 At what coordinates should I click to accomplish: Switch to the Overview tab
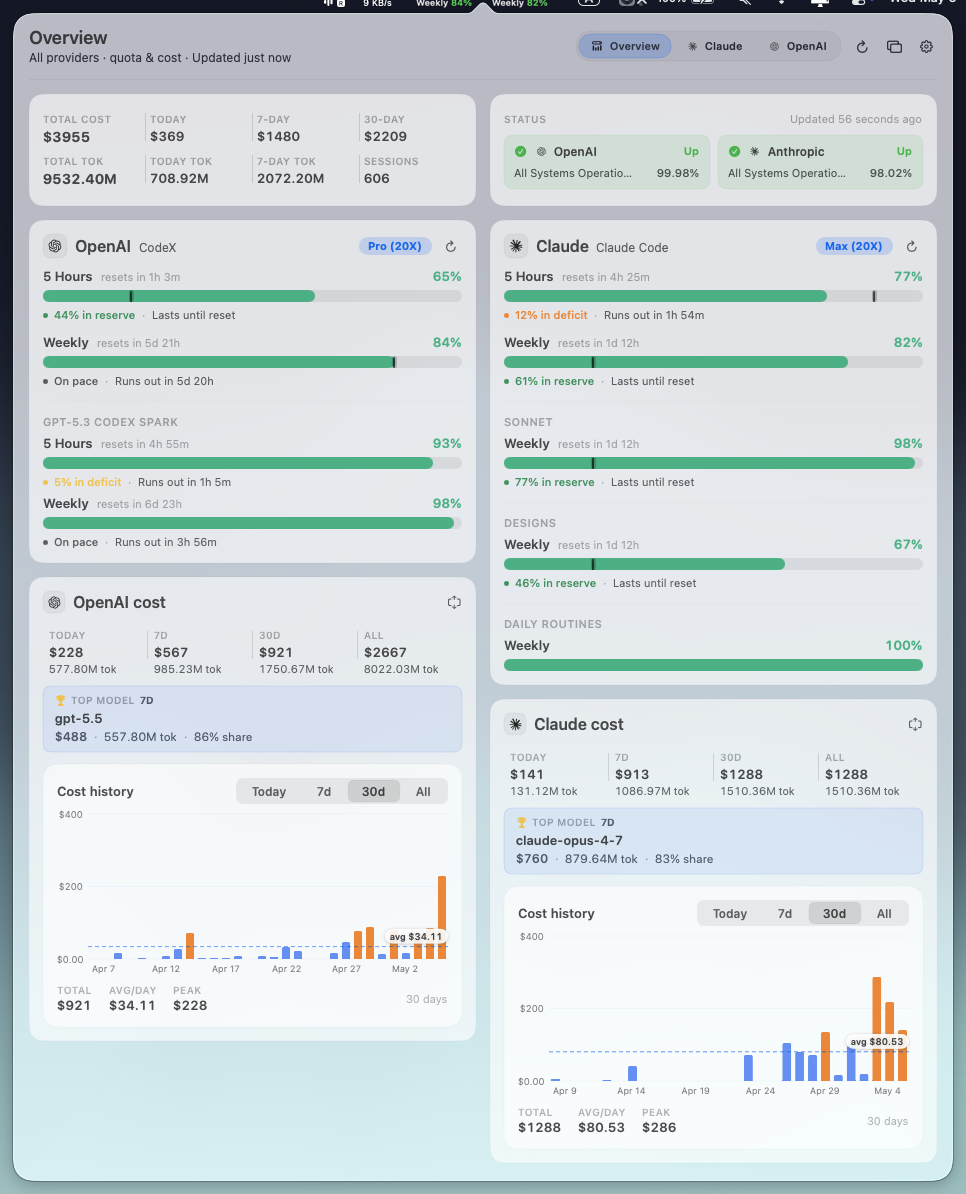pyautogui.click(x=625, y=46)
